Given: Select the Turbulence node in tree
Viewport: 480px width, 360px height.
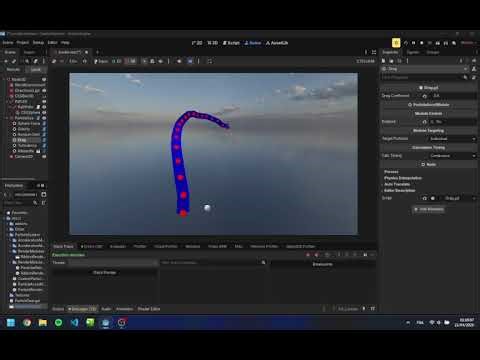Looking at the screenshot, I should [27, 145].
